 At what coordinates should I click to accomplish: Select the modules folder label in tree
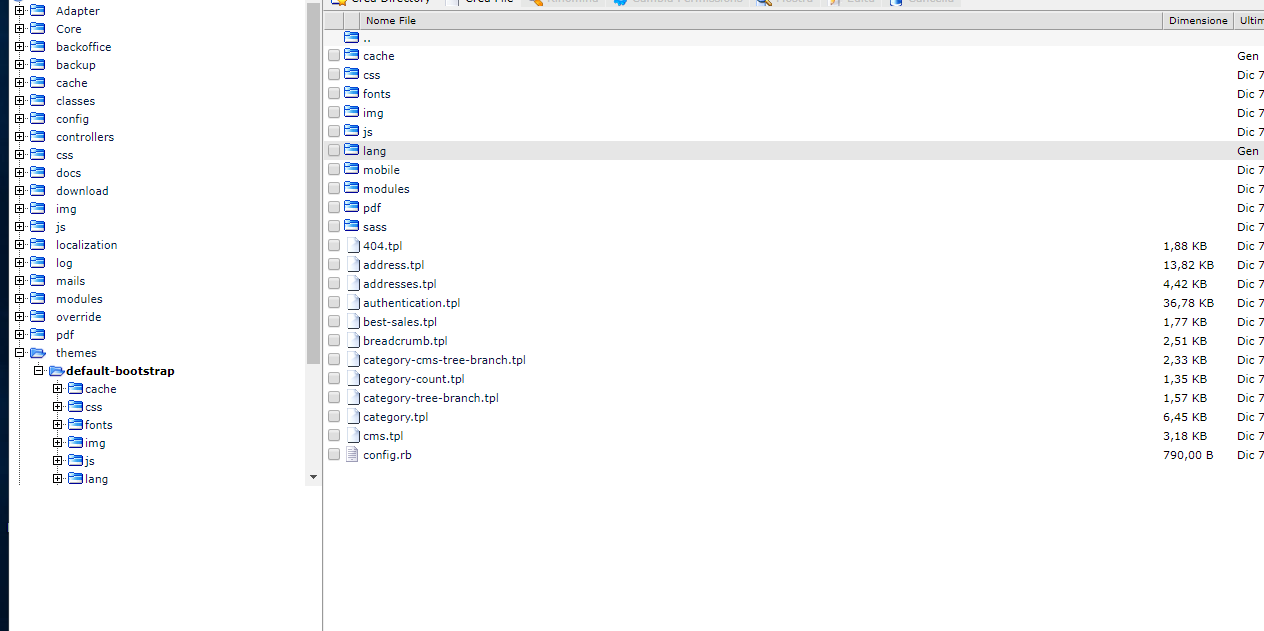79,299
